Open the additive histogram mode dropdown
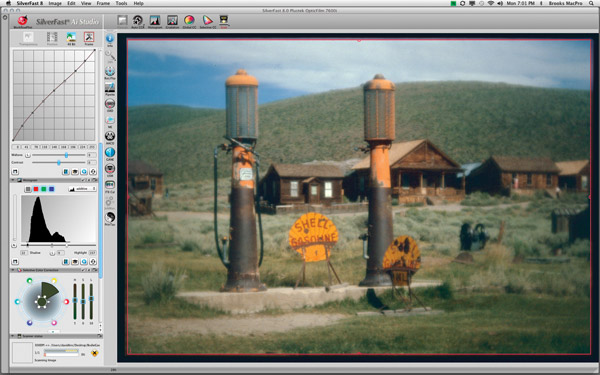 click(x=82, y=189)
